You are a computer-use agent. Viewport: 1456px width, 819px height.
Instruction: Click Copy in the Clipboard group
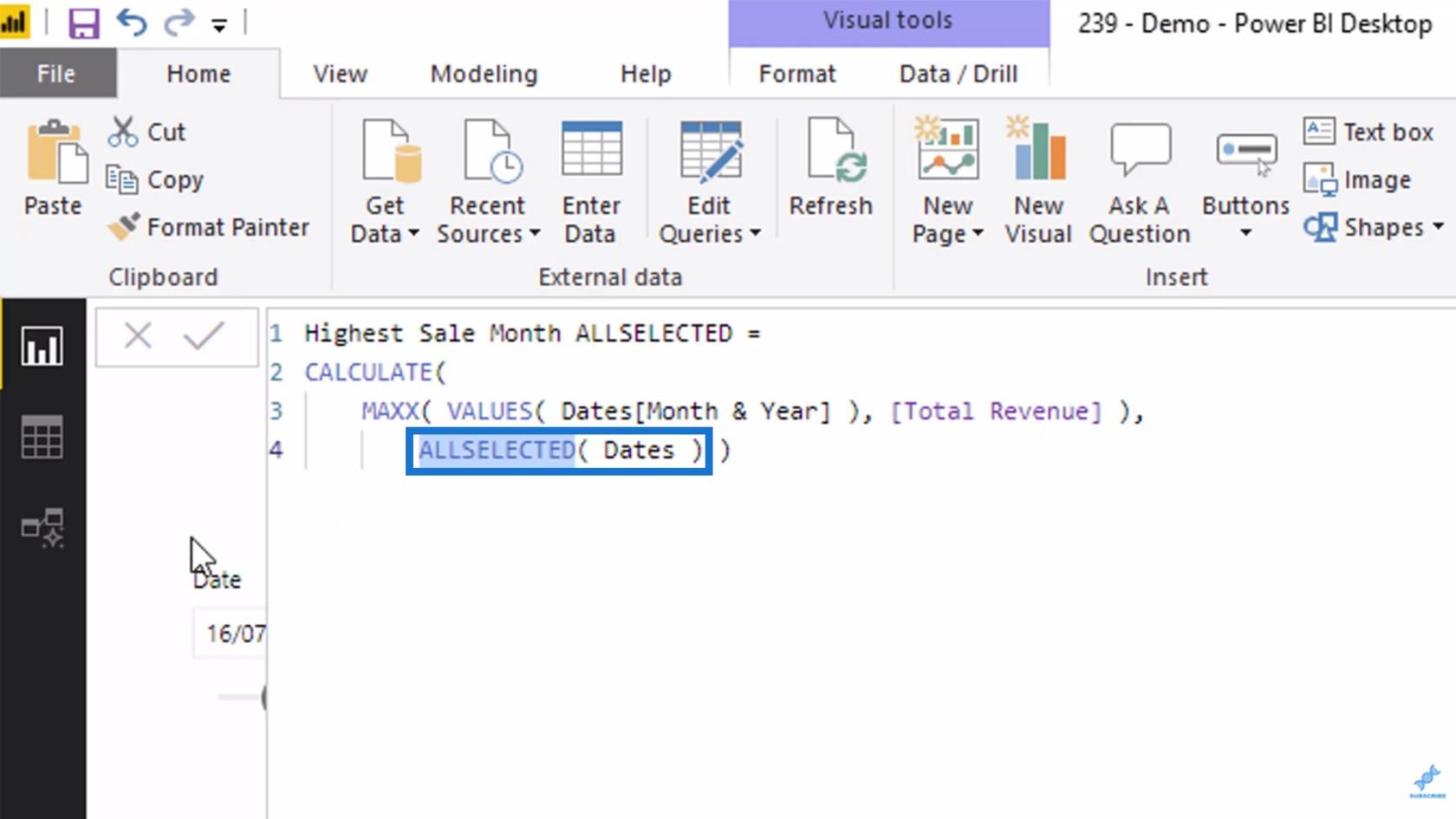coord(155,179)
